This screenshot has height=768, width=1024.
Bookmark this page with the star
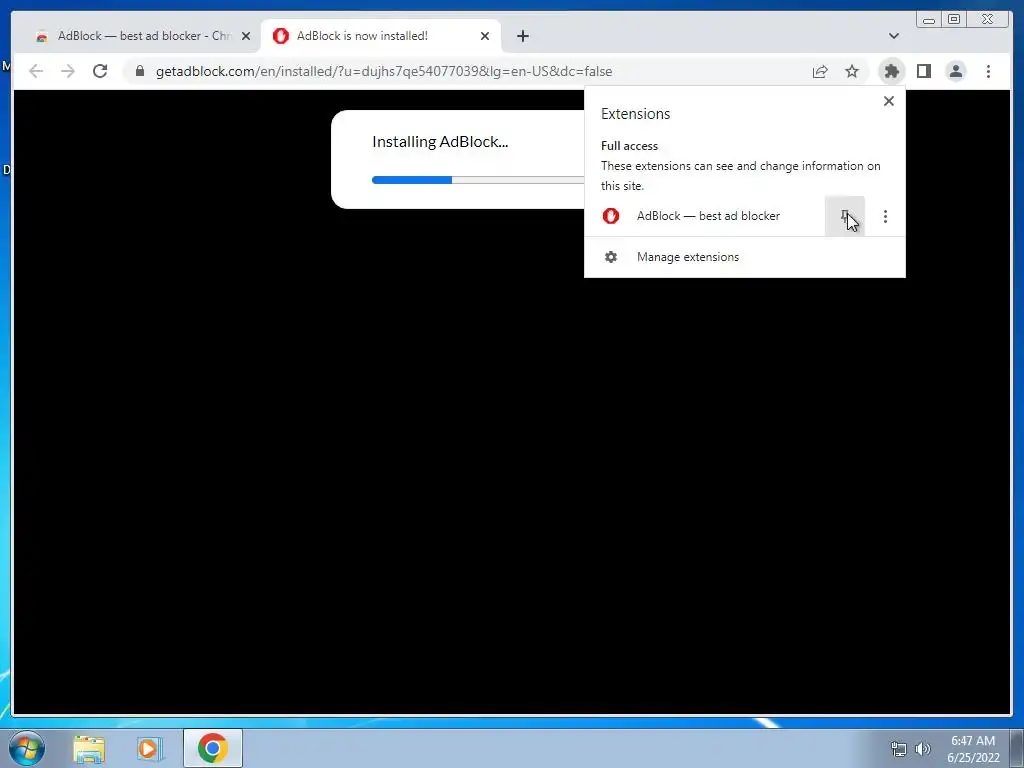coord(852,71)
